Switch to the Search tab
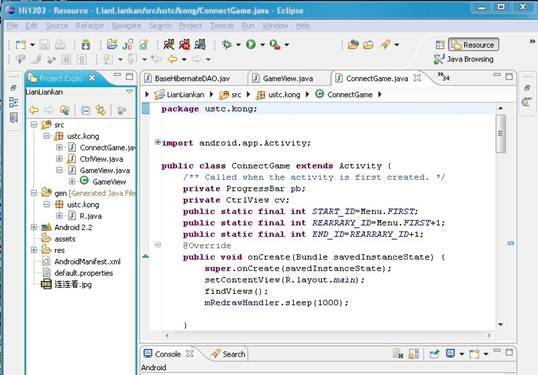 [229, 354]
